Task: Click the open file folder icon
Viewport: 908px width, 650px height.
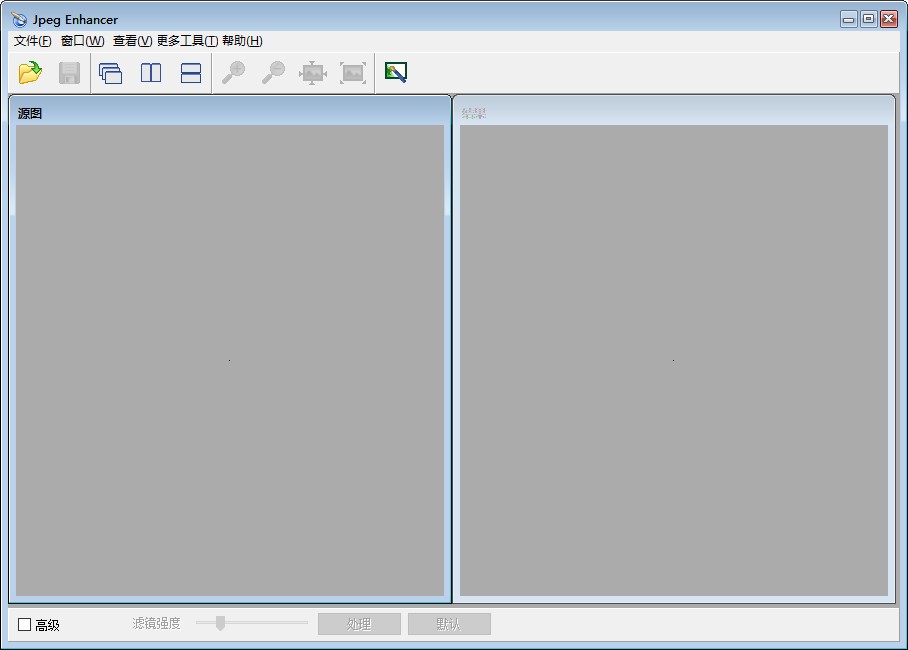Action: (30, 73)
